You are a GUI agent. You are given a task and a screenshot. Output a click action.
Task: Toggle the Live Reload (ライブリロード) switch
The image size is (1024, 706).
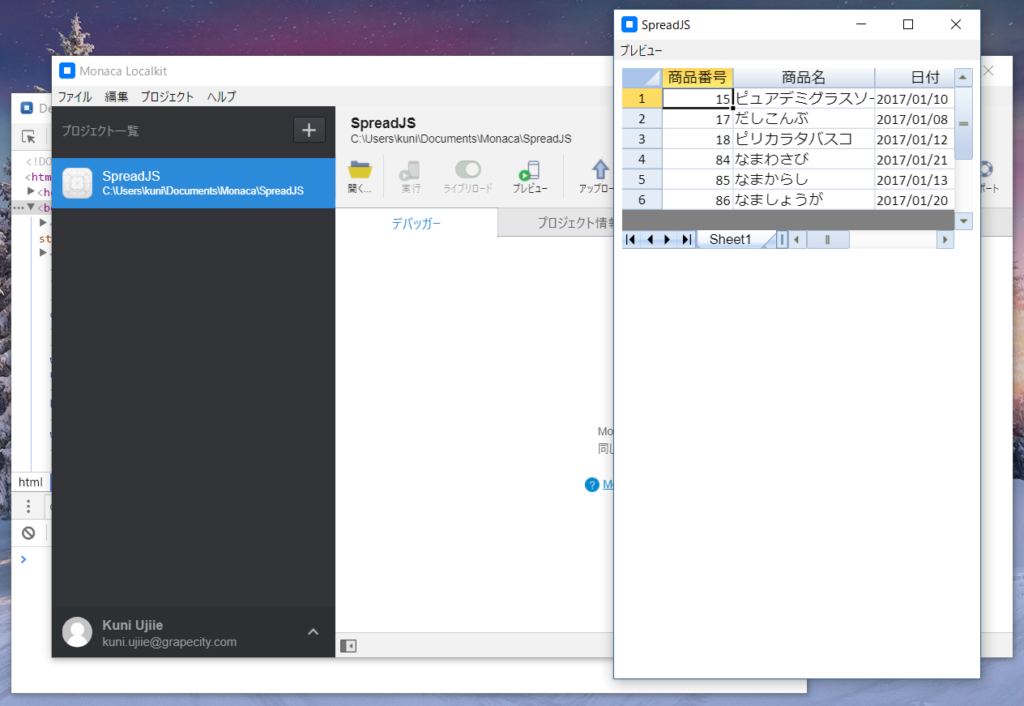point(468,170)
